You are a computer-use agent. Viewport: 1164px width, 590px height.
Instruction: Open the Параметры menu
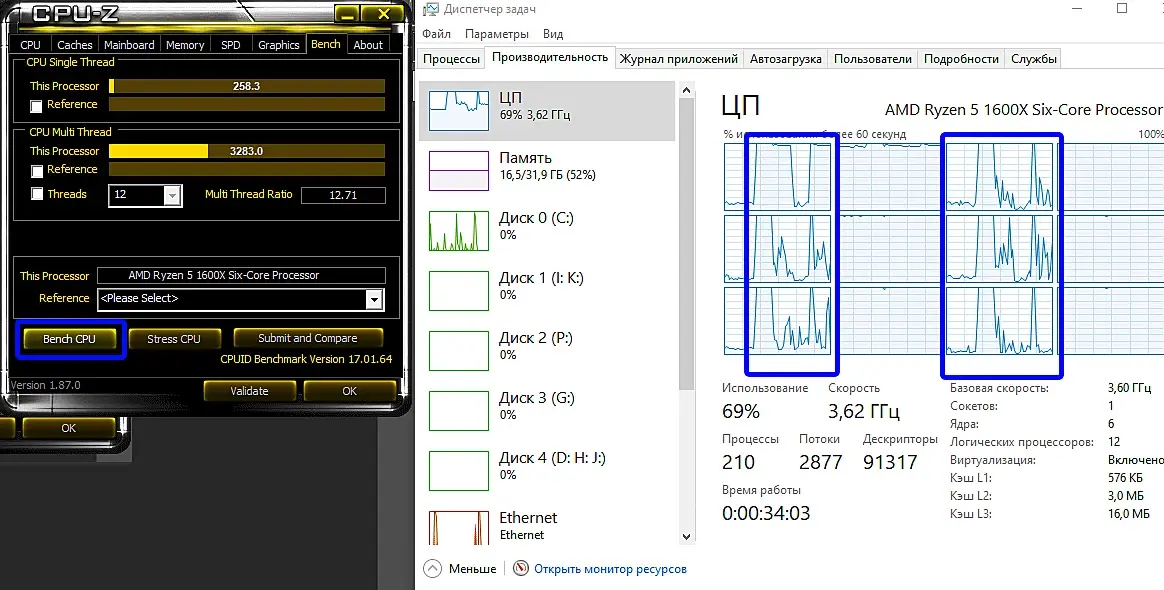click(497, 34)
